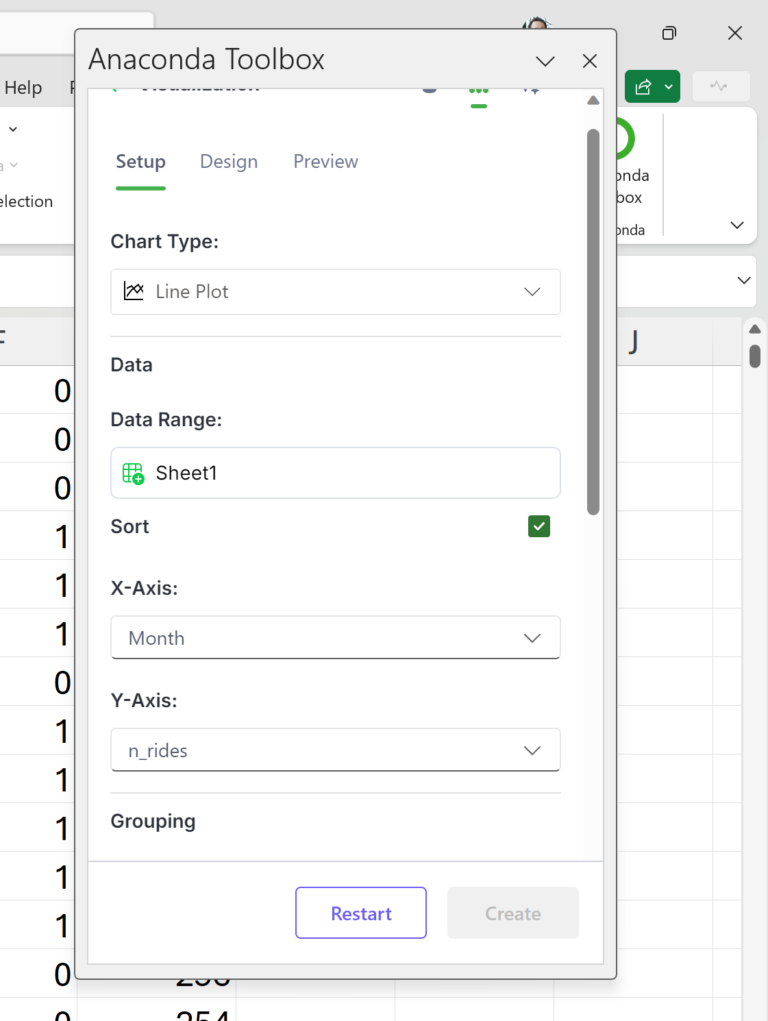Click the activity pulse icon beside Share

tap(719, 87)
